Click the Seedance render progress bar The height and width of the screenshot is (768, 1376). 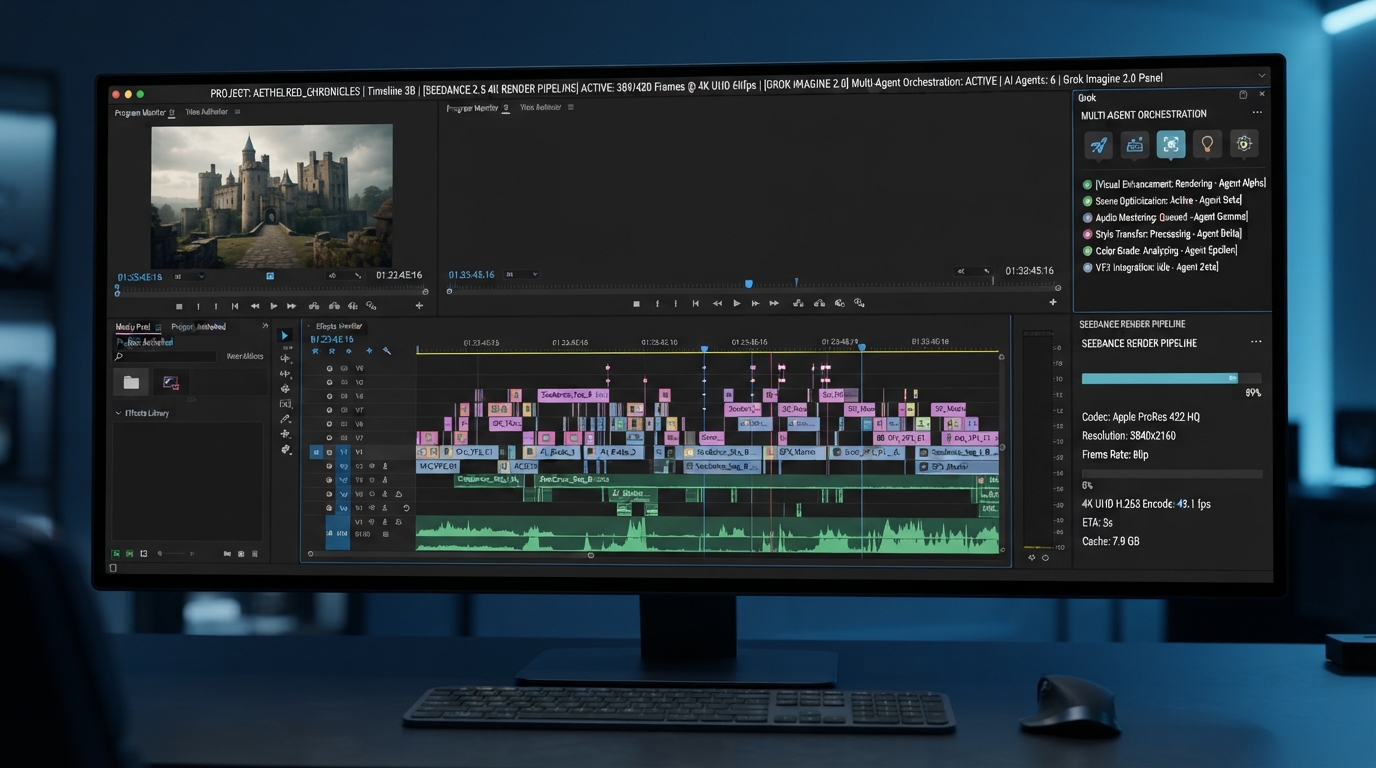(1171, 378)
